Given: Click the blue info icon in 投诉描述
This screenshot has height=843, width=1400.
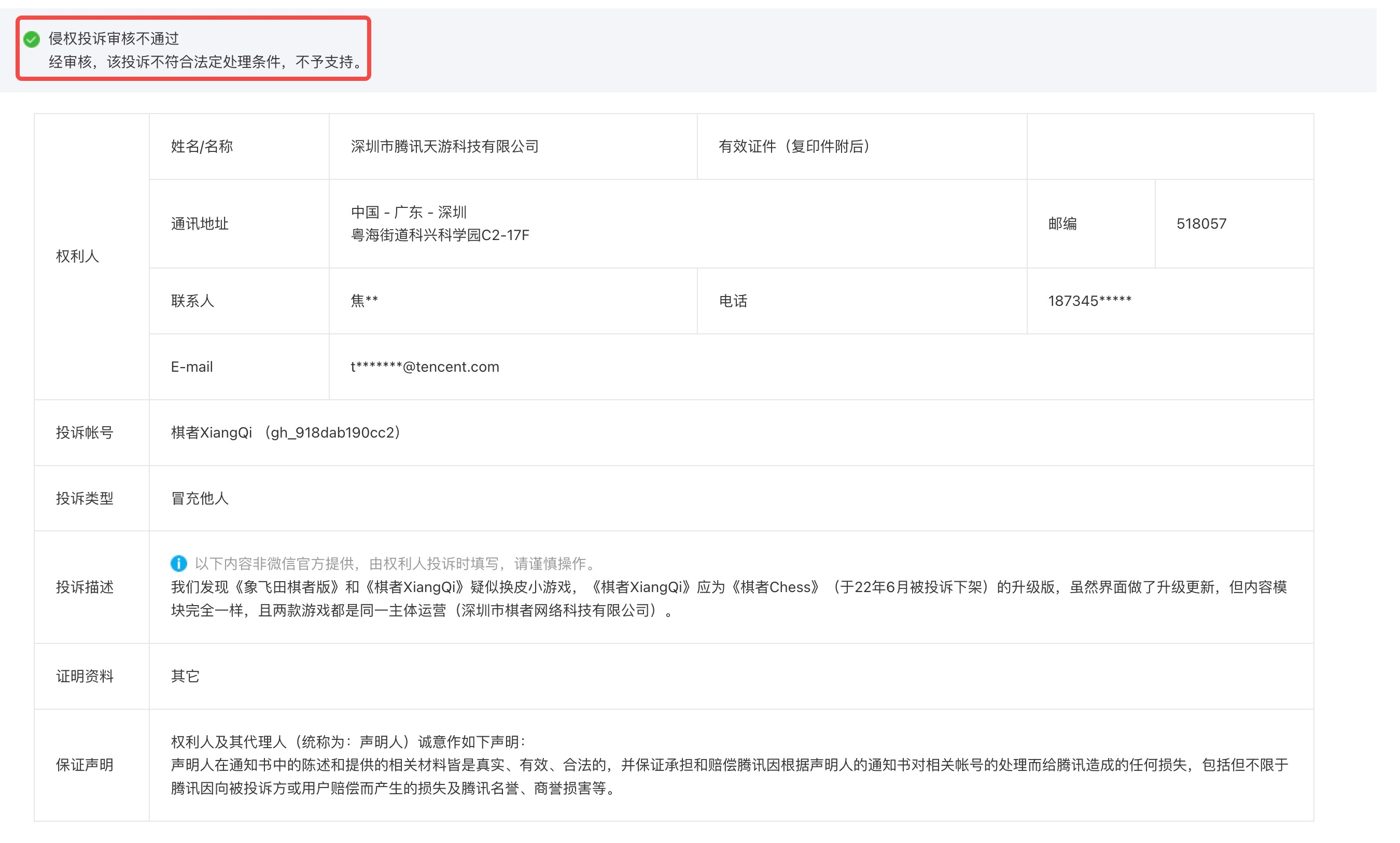Looking at the screenshot, I should click(x=179, y=564).
